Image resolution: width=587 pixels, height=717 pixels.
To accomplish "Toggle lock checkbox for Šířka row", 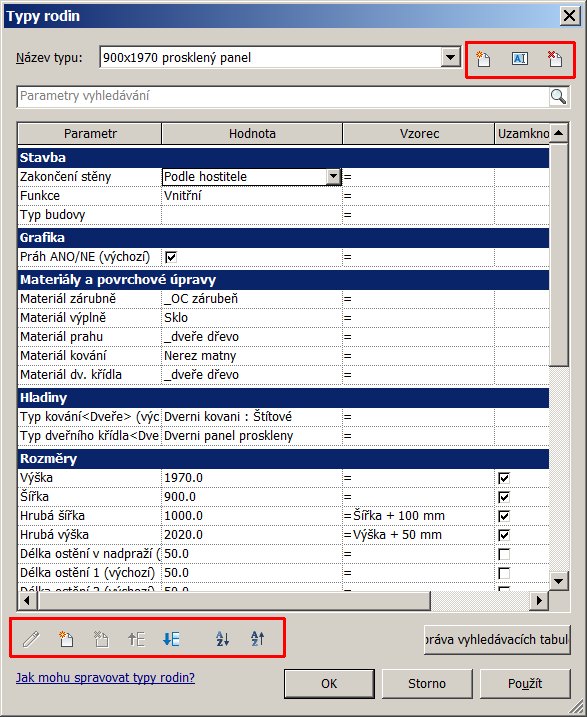I will (504, 497).
